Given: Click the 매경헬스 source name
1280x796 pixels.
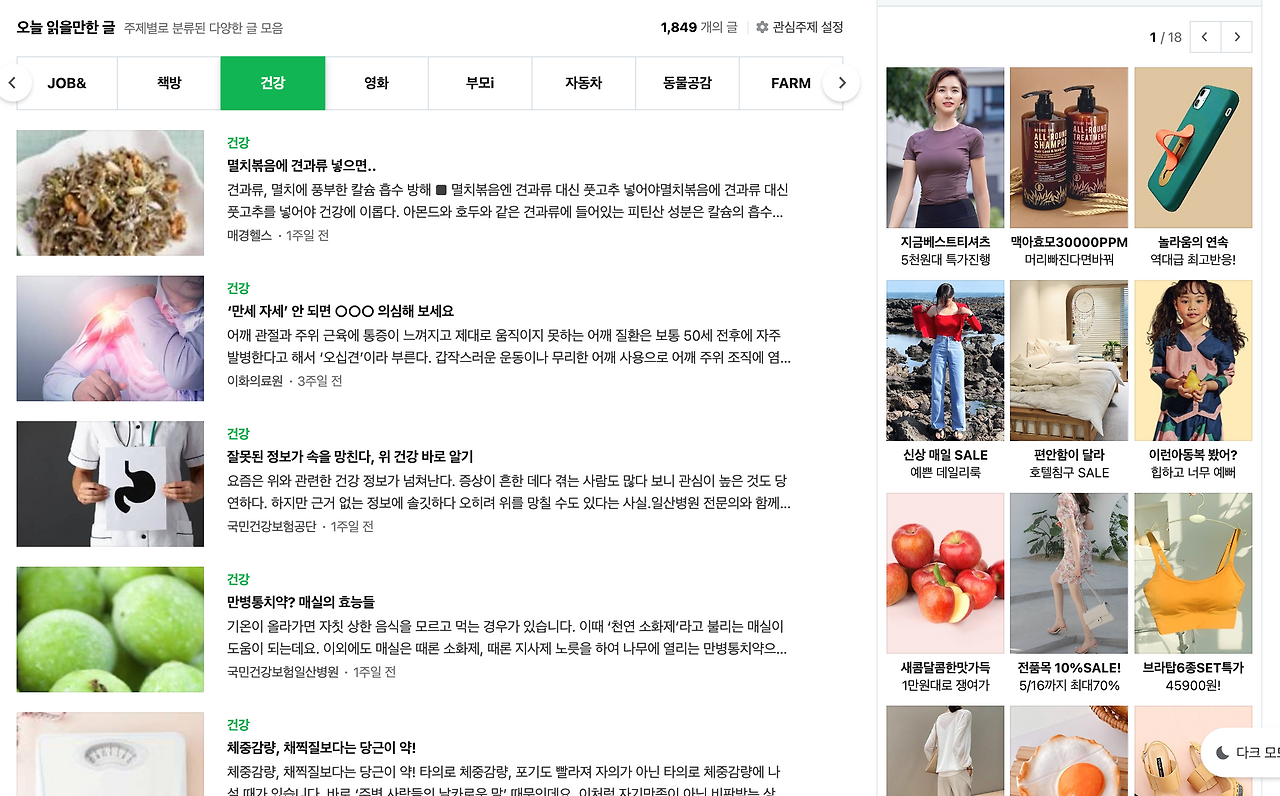Looking at the screenshot, I should tap(249, 235).
